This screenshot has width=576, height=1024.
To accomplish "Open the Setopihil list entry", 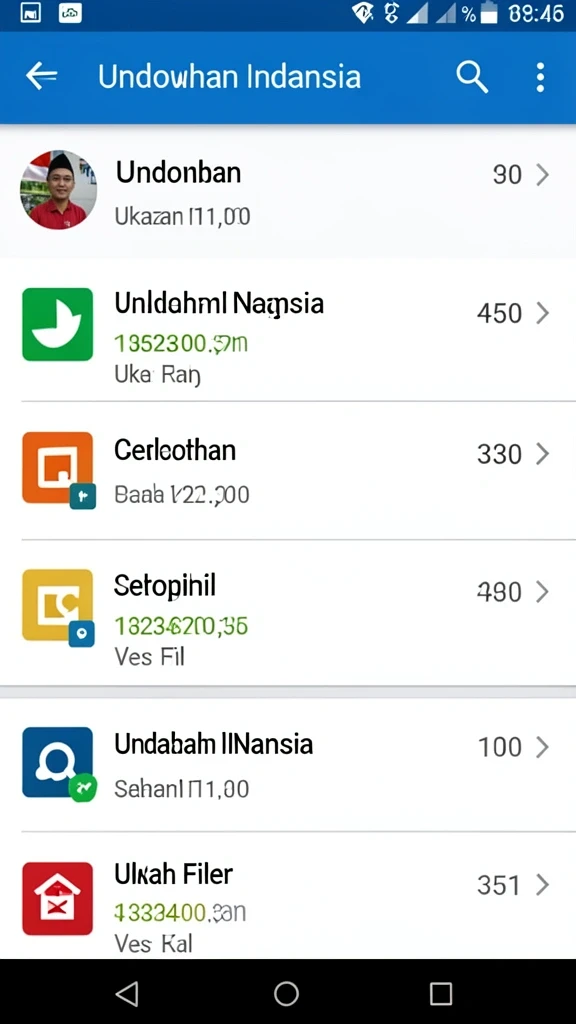I will point(288,613).
